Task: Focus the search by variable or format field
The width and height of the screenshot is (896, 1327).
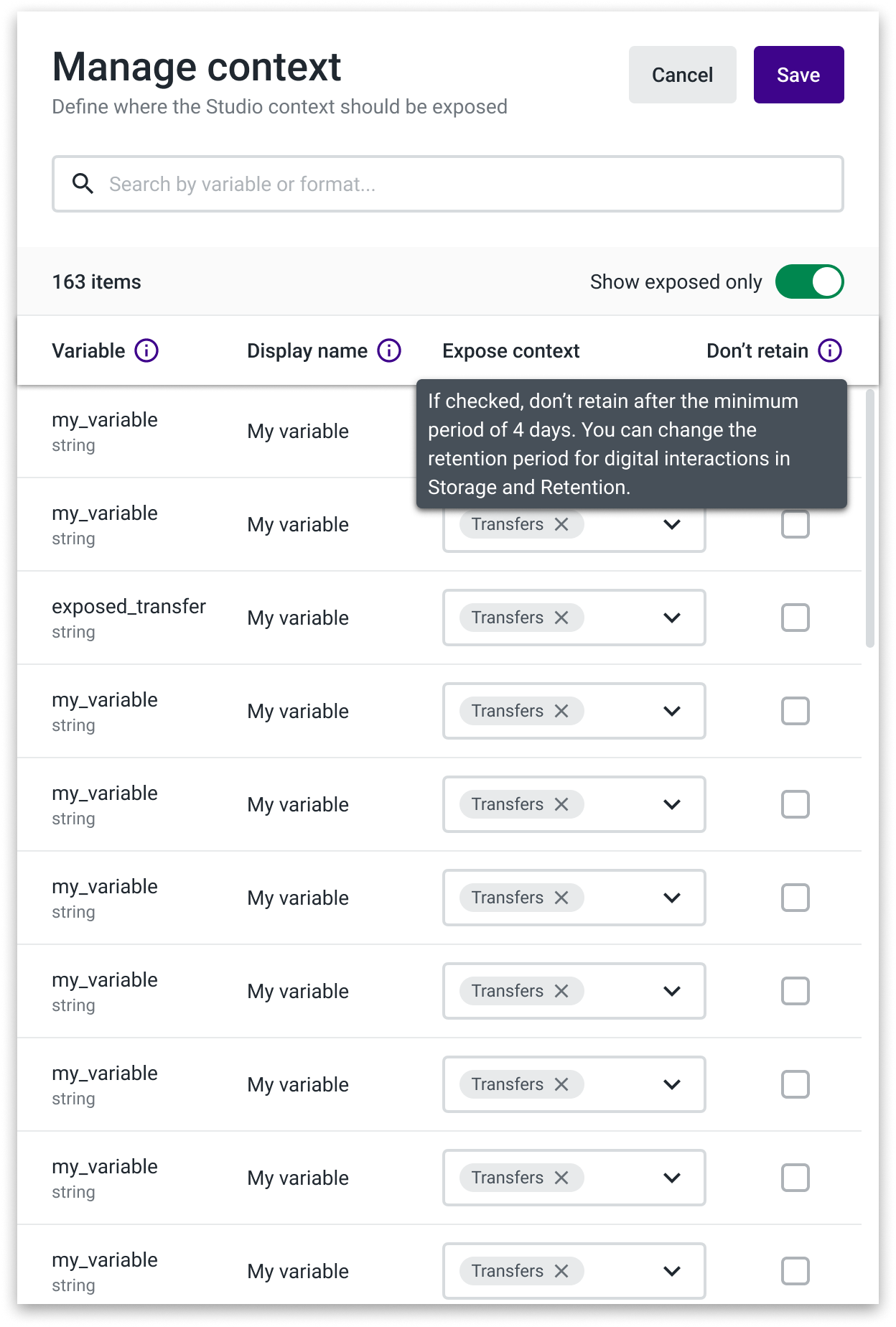Action: tap(448, 184)
